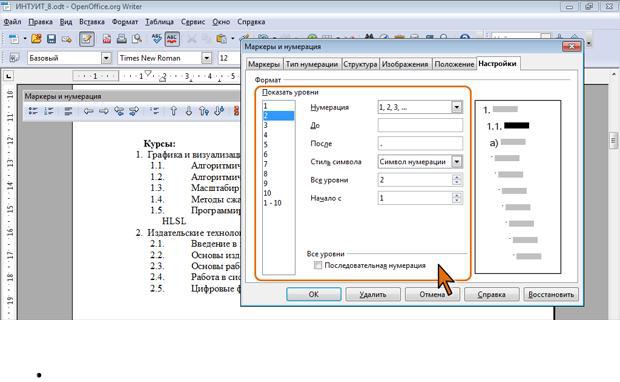Viewport: 620px width, 382px height.
Task: Promote One Level With Subpoints icon
Action: [119, 111]
